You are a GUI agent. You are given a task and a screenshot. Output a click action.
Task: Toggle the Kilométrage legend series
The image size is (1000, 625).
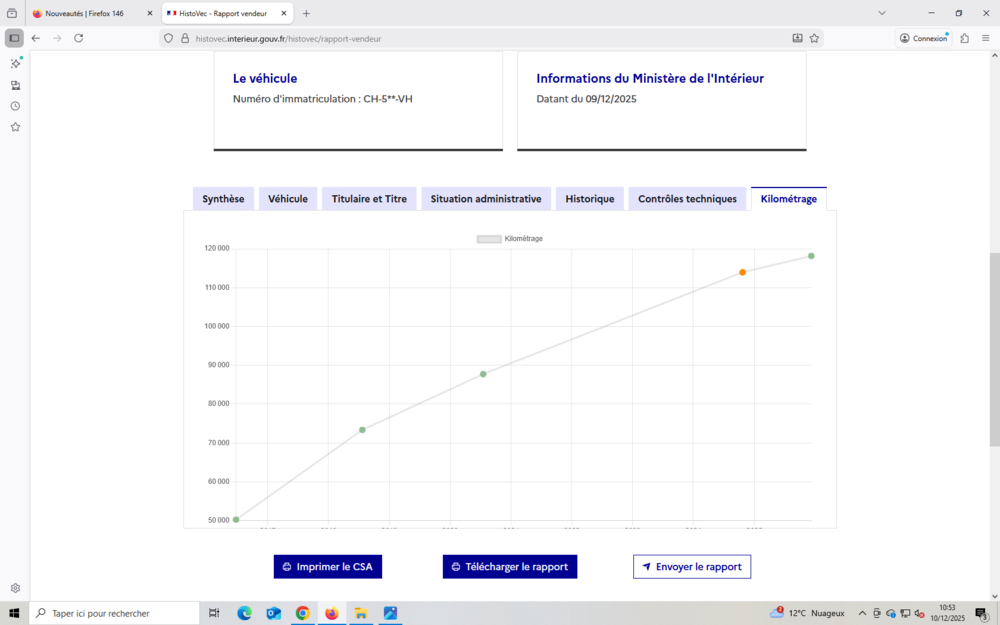tap(509, 239)
